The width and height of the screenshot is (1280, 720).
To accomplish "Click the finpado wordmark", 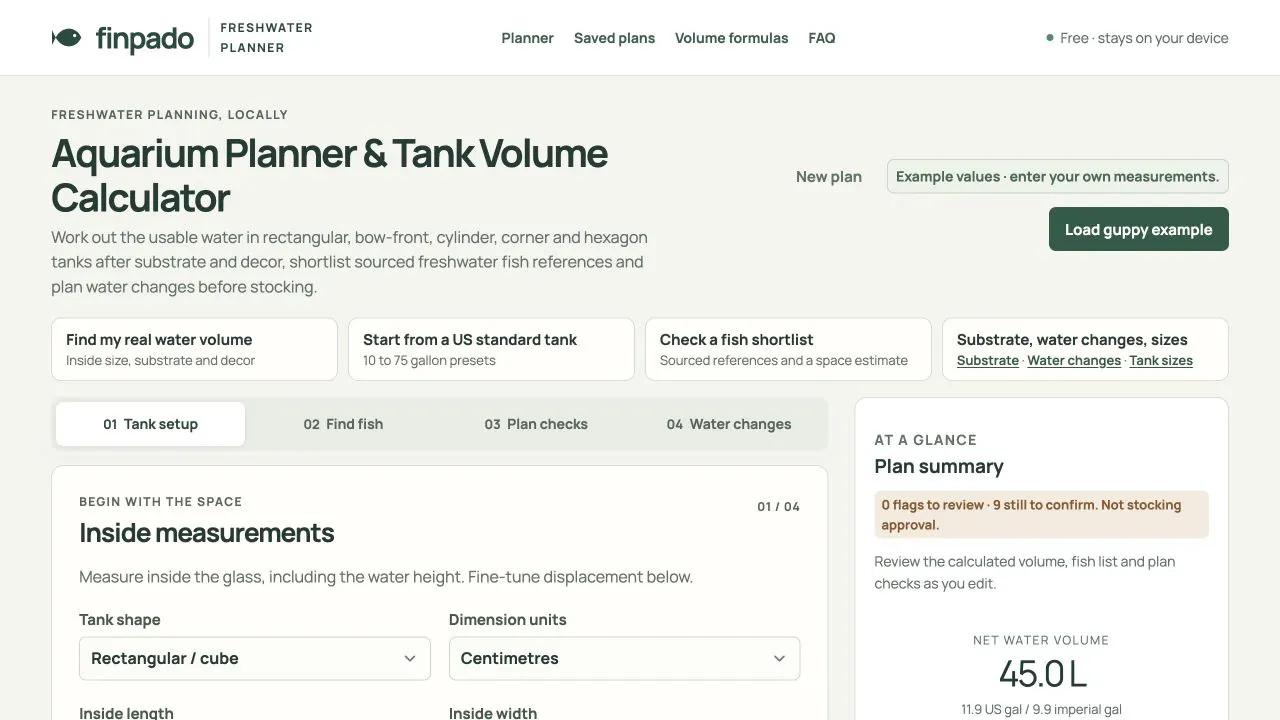I will (x=145, y=38).
